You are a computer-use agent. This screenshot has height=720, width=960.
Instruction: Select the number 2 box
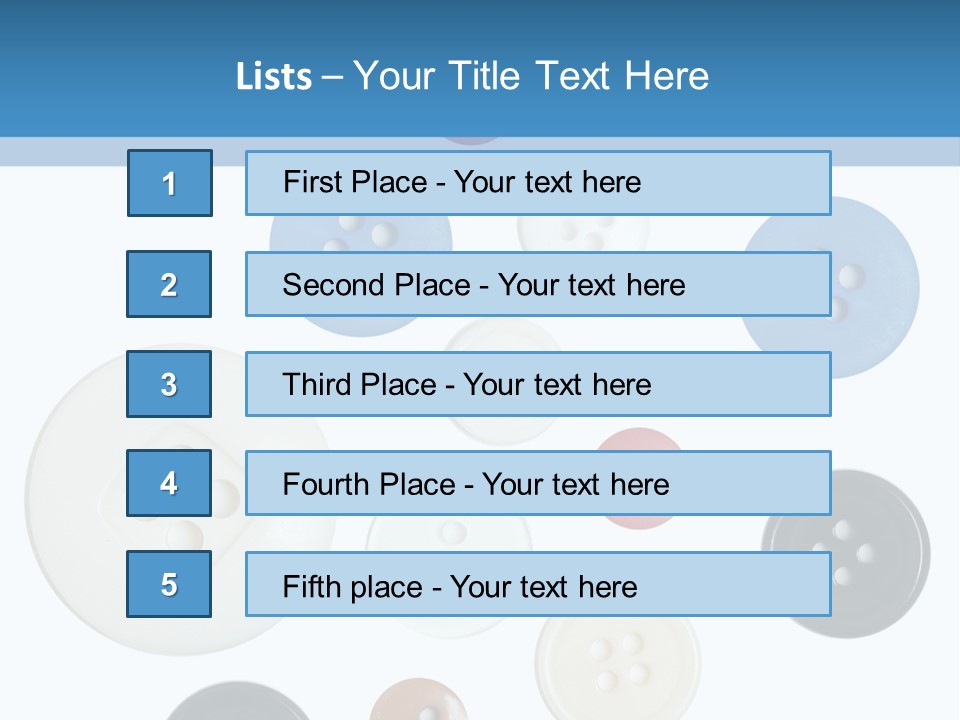click(169, 284)
